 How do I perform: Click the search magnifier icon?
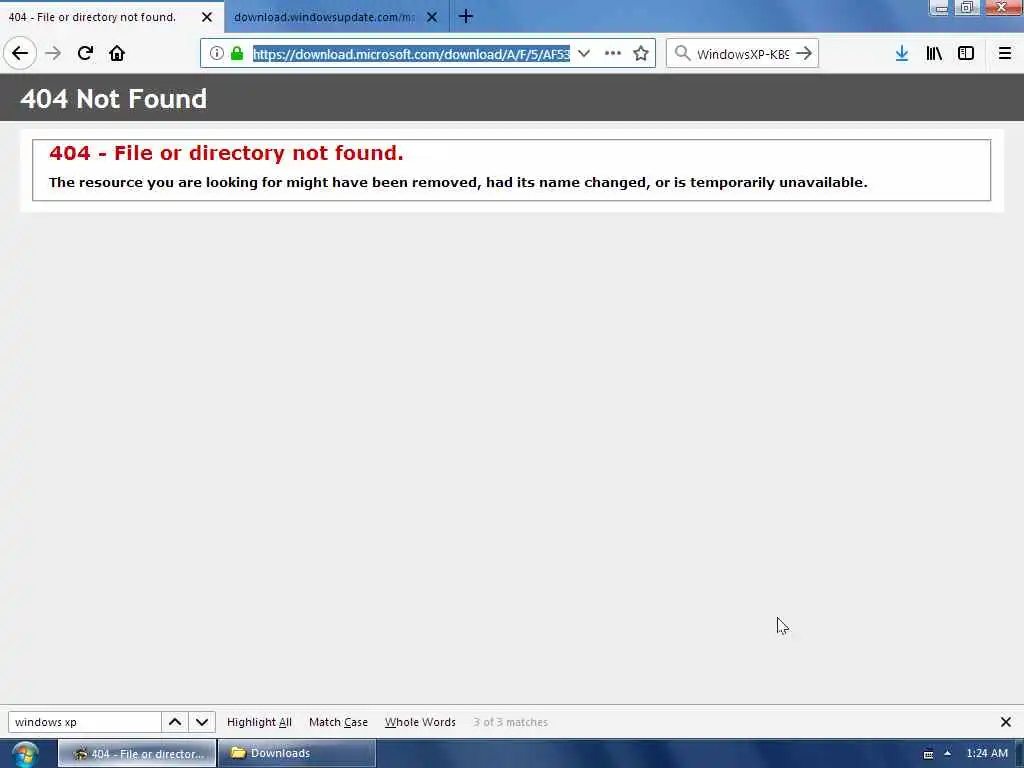point(682,54)
